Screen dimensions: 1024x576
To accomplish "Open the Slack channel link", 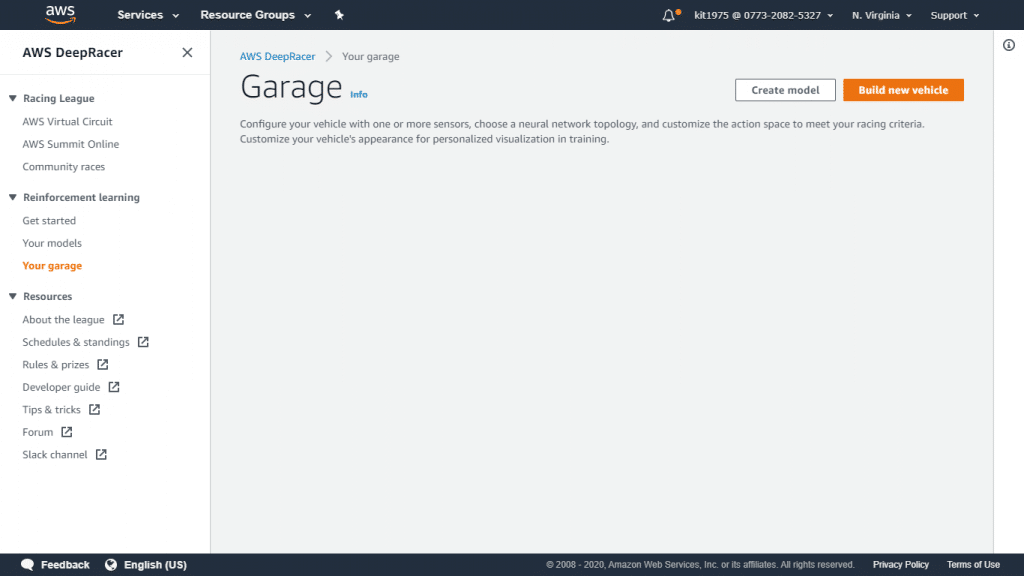I will [x=55, y=455].
